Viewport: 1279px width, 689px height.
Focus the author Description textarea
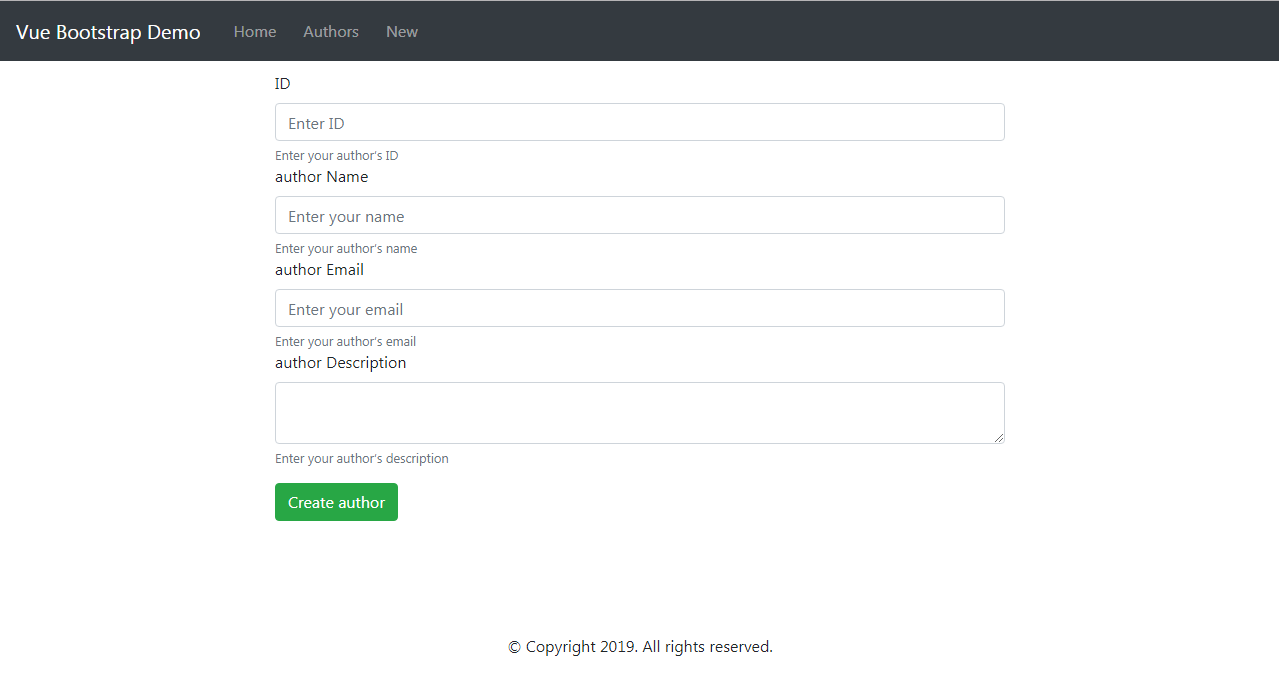(640, 413)
